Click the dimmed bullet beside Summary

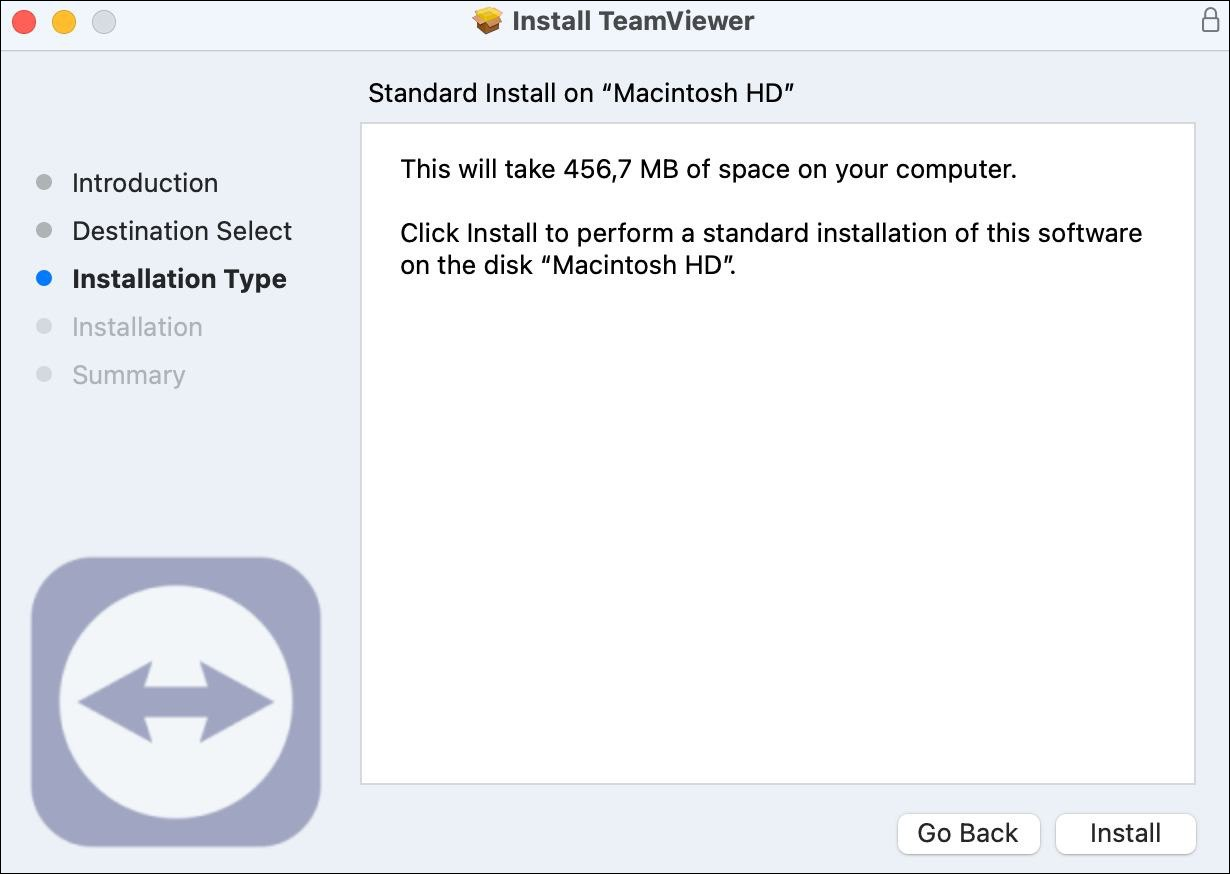coord(44,374)
